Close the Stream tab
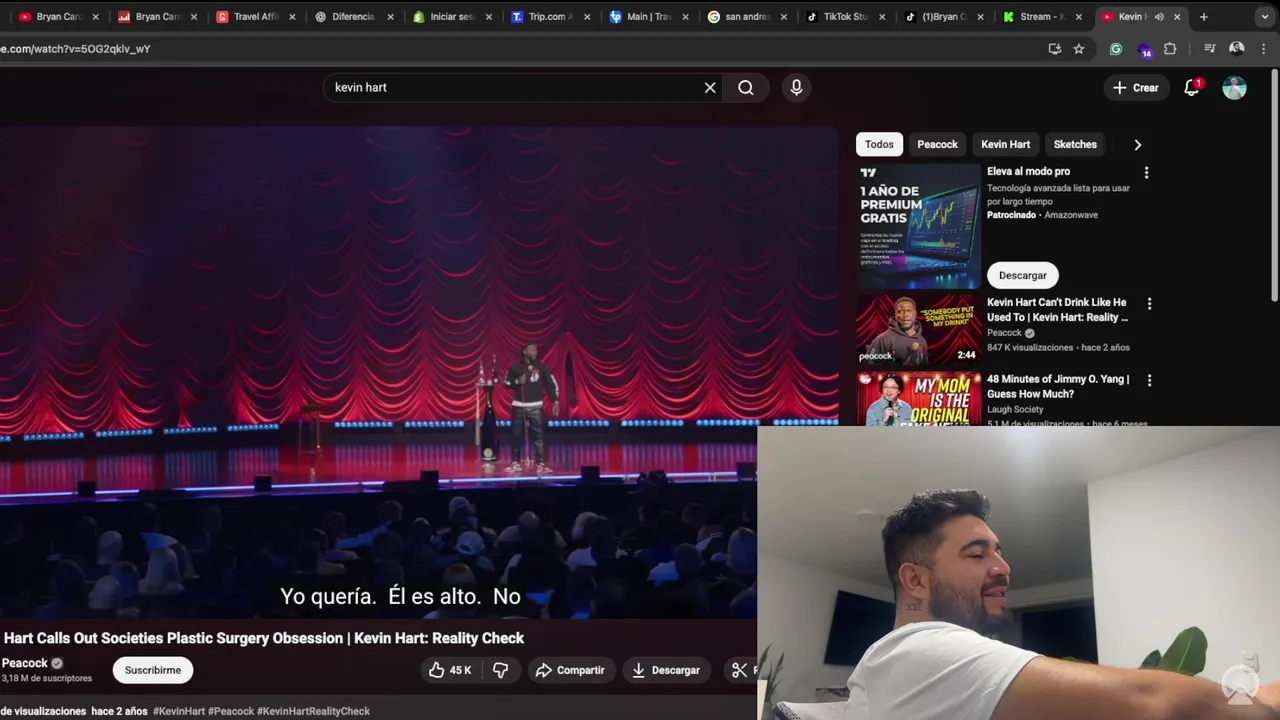 (x=1079, y=17)
